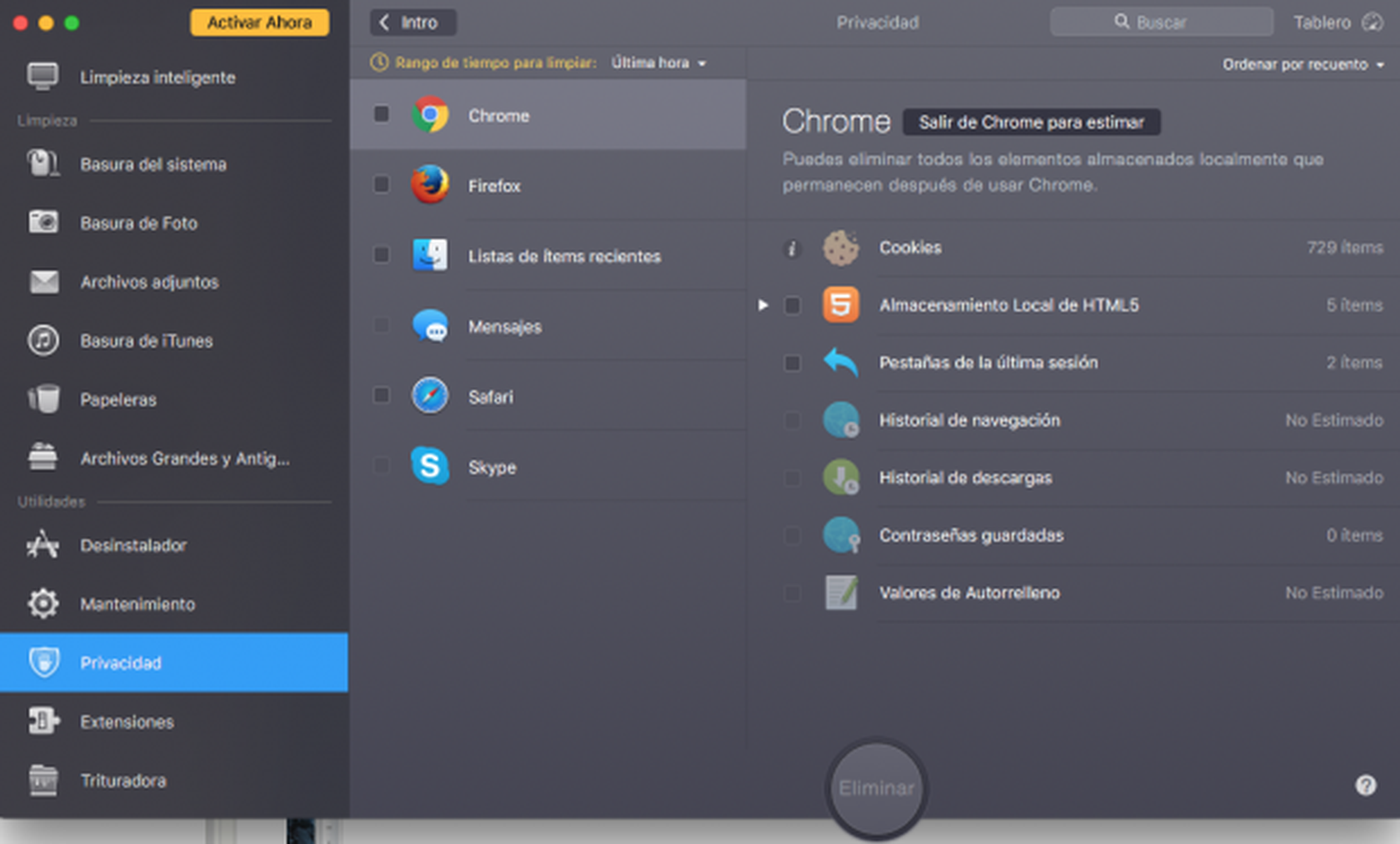This screenshot has width=1400, height=844.
Task: Click the Trituradora sidebar label
Action: coord(123,781)
